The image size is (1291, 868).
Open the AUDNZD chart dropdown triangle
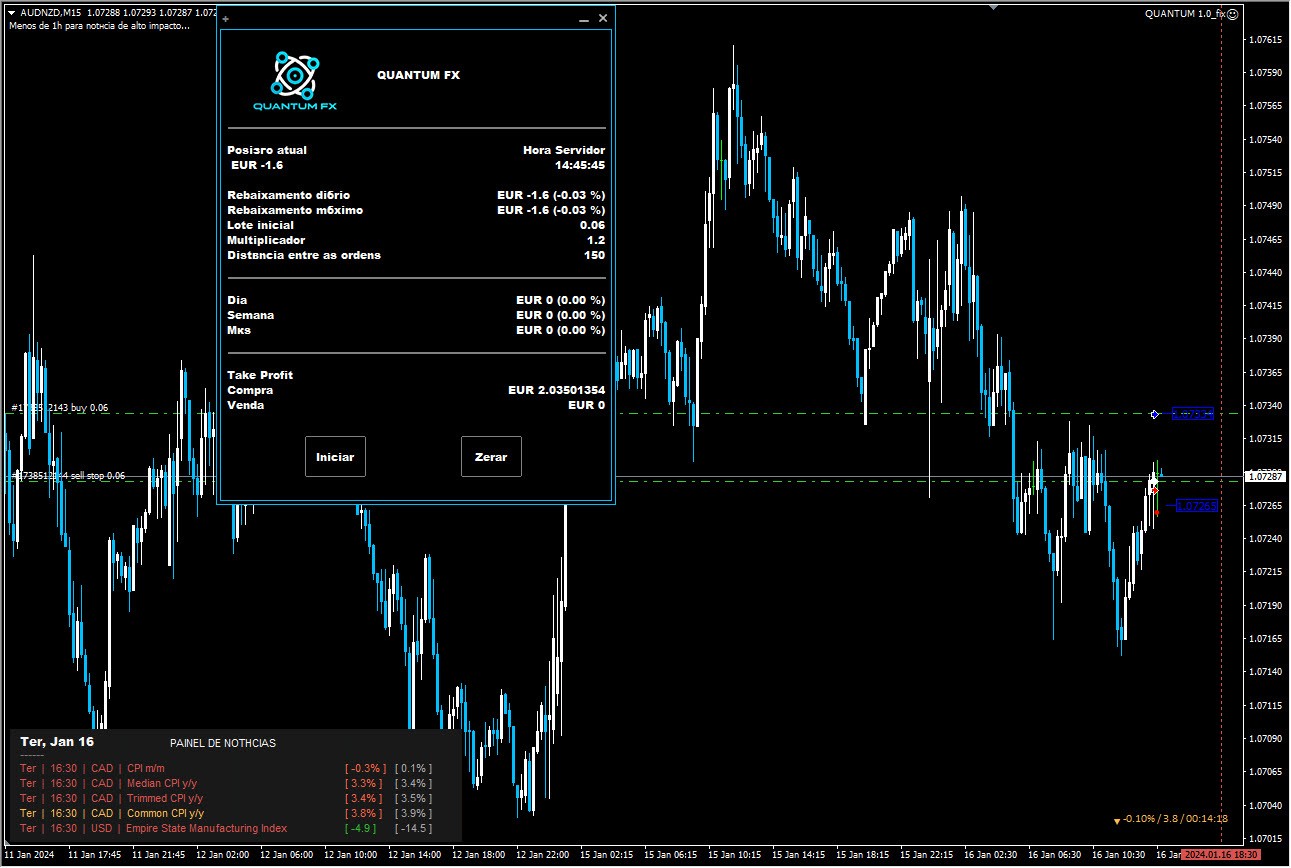pyautogui.click(x=11, y=12)
